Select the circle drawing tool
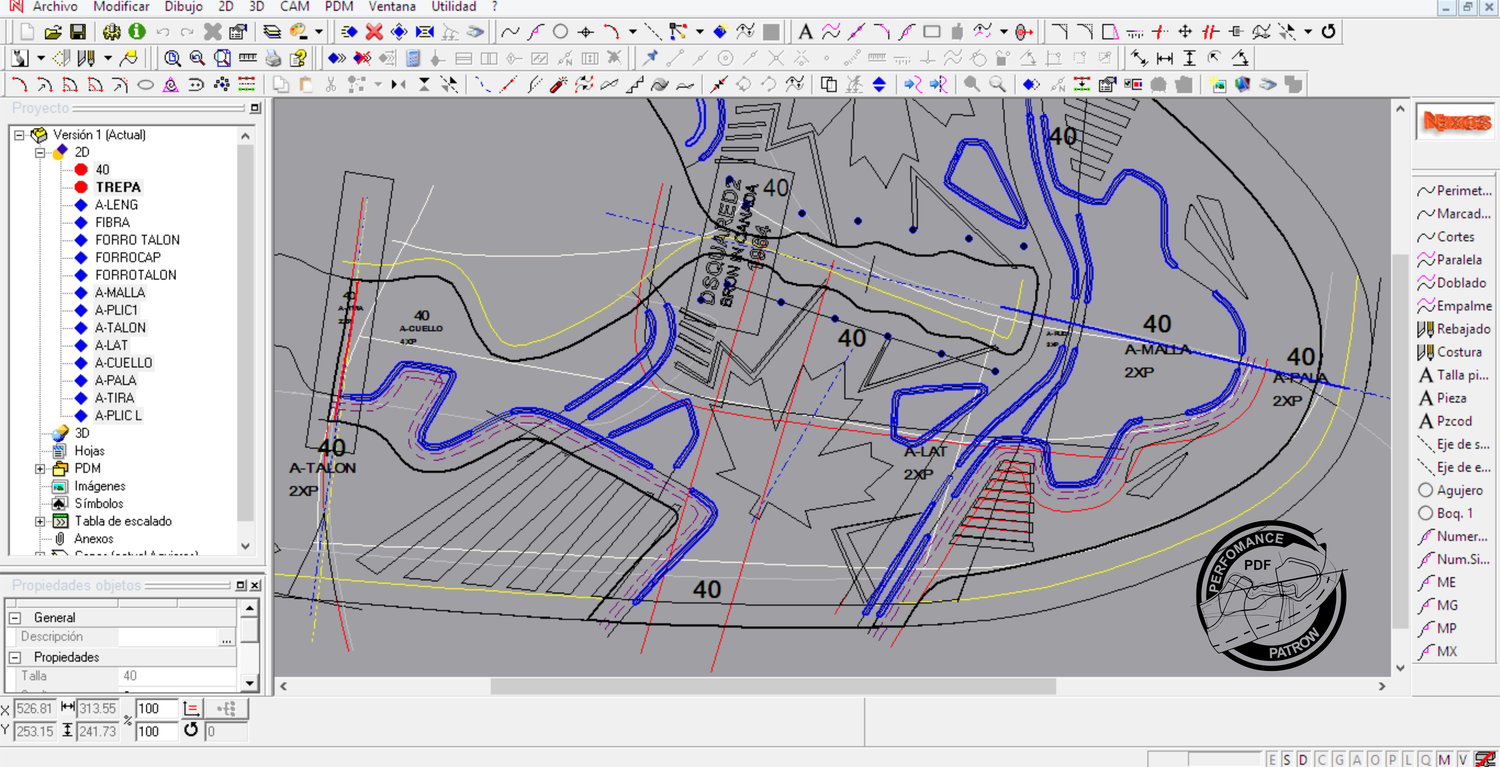 coord(561,32)
